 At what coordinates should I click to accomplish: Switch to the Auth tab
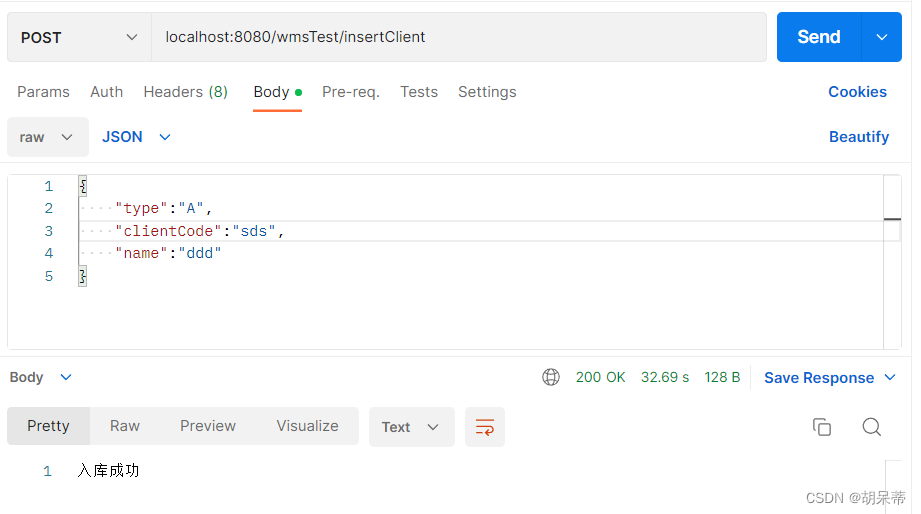pos(106,92)
